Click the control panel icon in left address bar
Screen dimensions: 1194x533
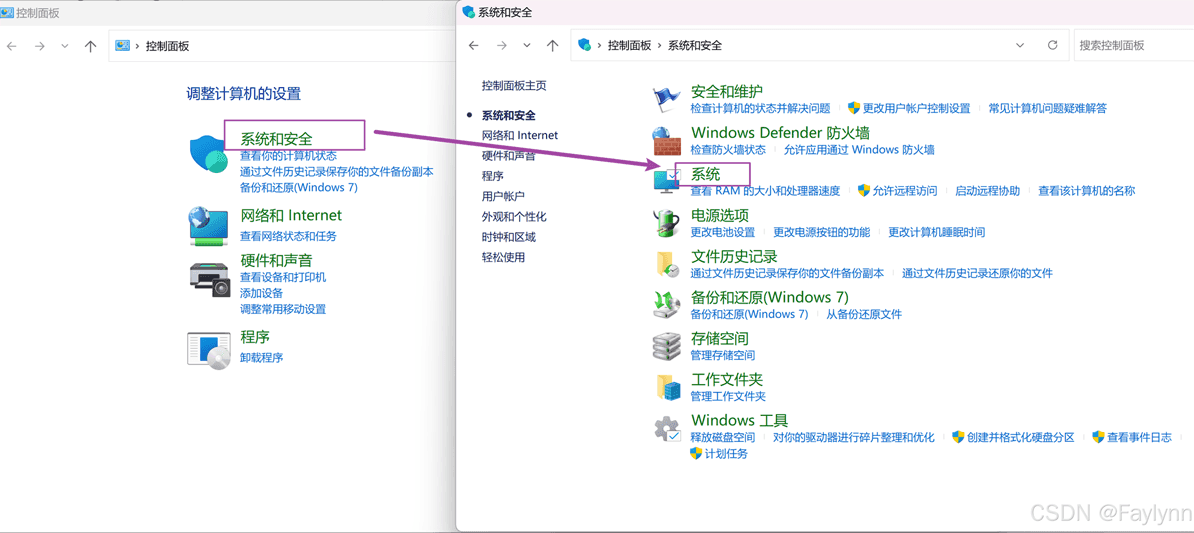[122, 46]
